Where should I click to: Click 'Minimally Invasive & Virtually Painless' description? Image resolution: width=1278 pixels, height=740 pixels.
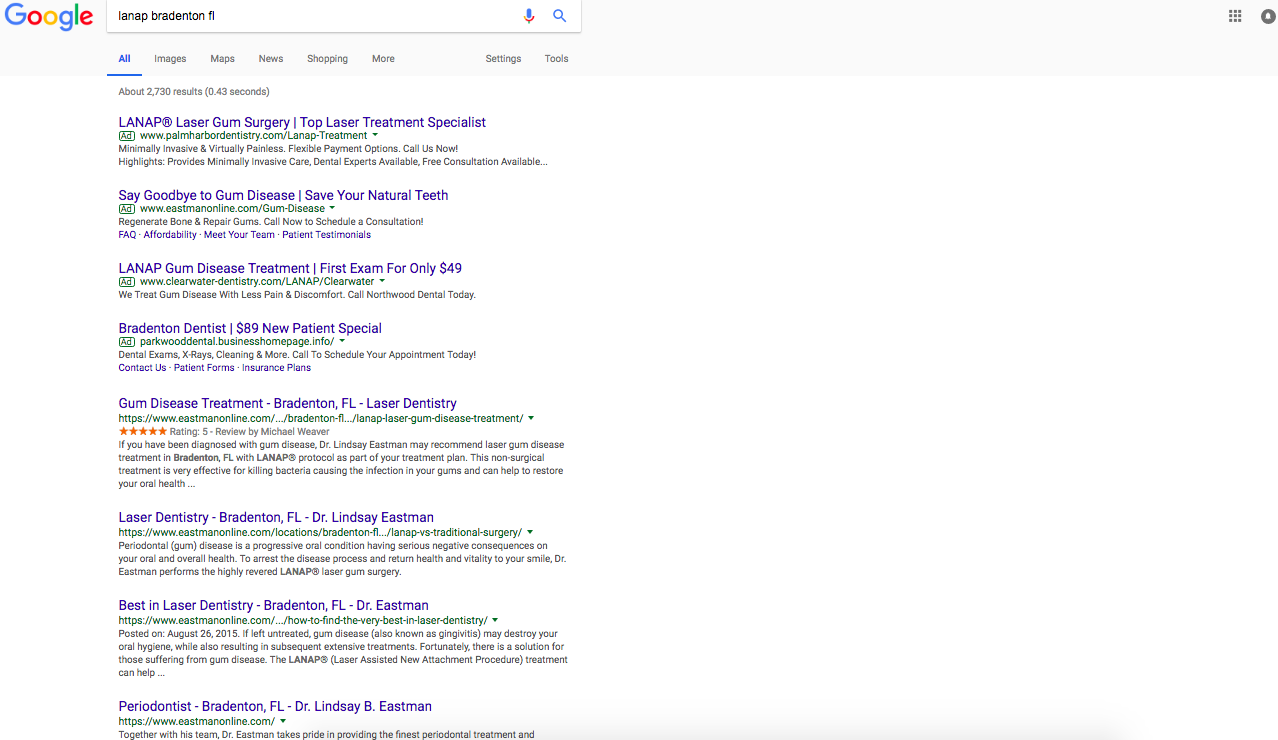288,149
